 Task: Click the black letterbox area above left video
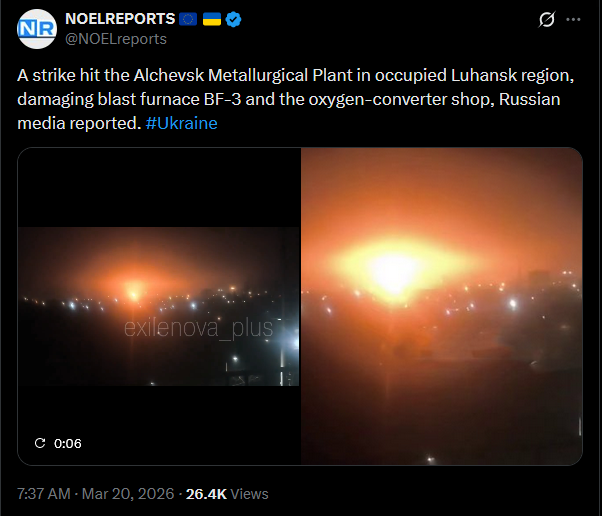(x=159, y=187)
